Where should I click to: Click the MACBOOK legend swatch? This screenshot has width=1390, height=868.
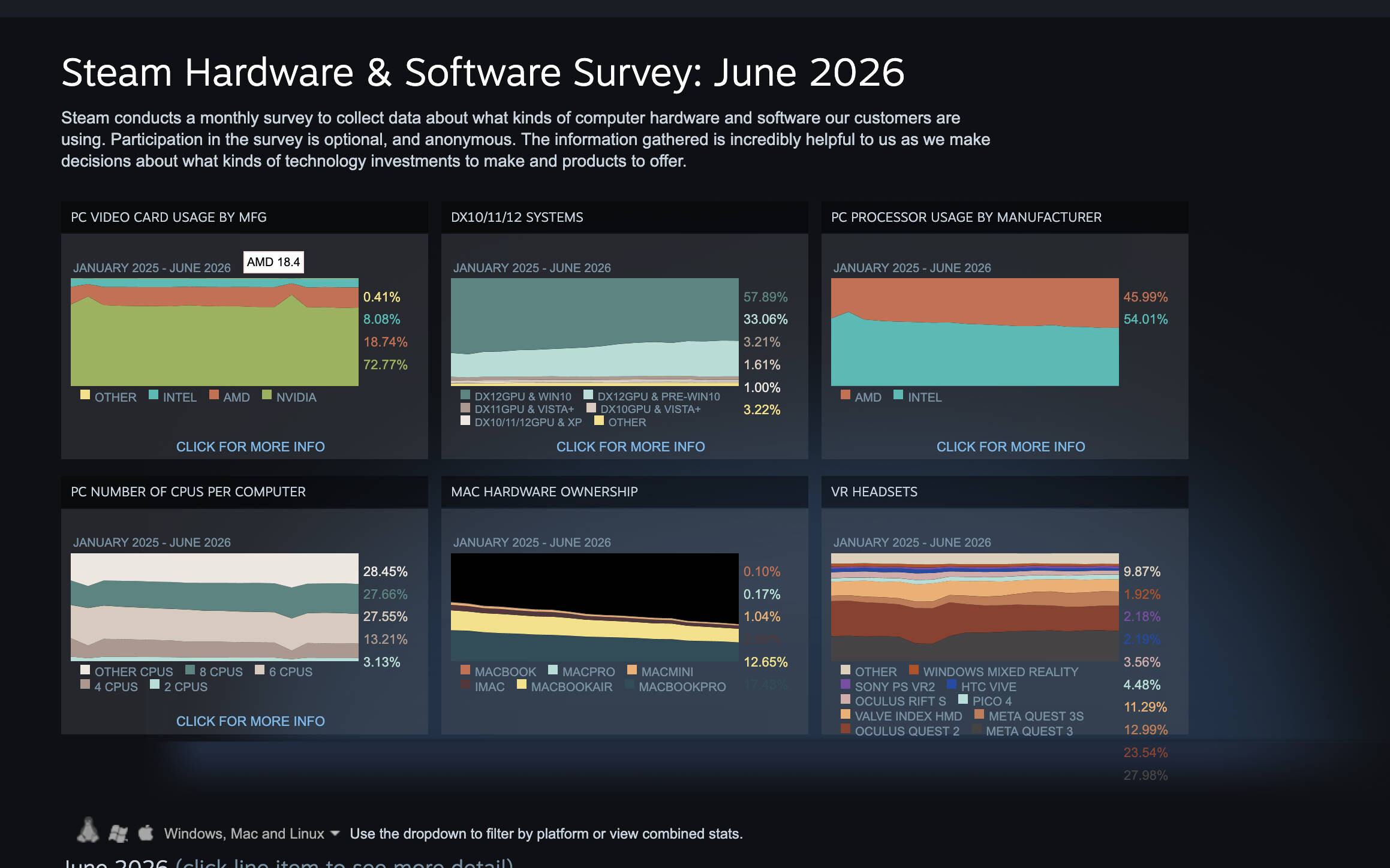point(465,670)
